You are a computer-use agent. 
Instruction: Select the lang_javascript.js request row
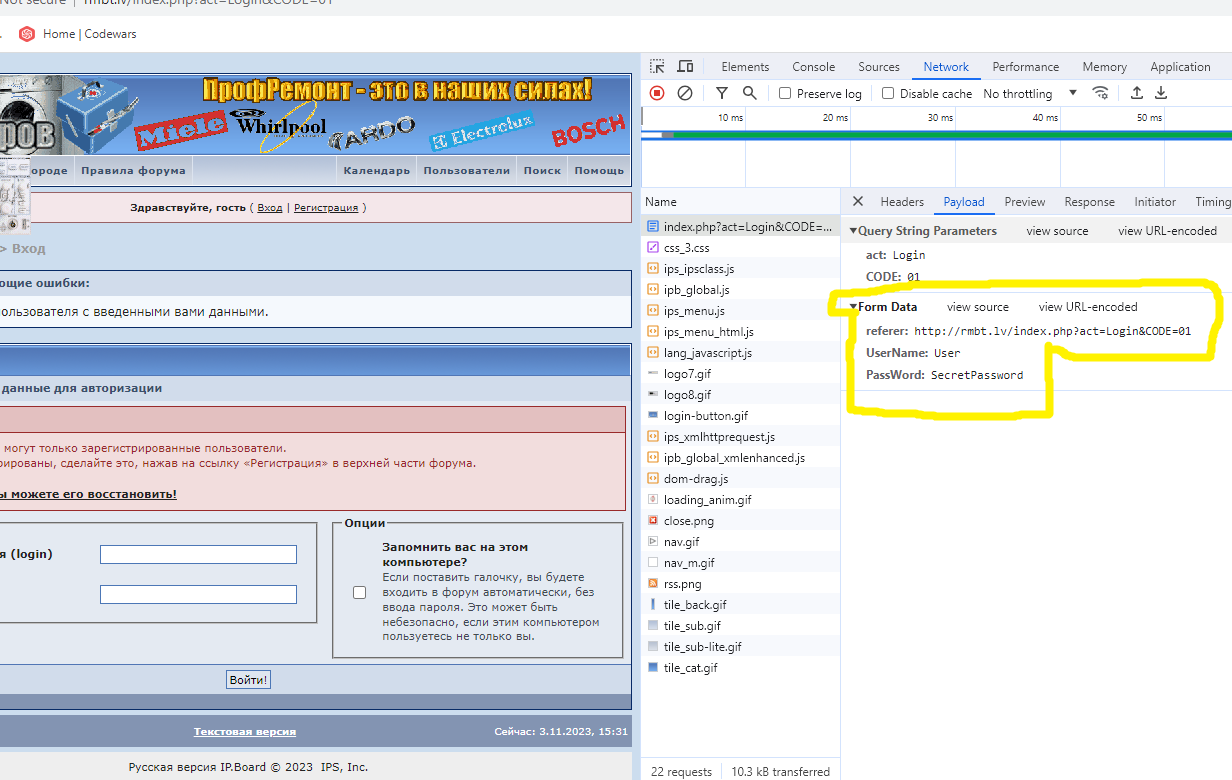coord(740,353)
